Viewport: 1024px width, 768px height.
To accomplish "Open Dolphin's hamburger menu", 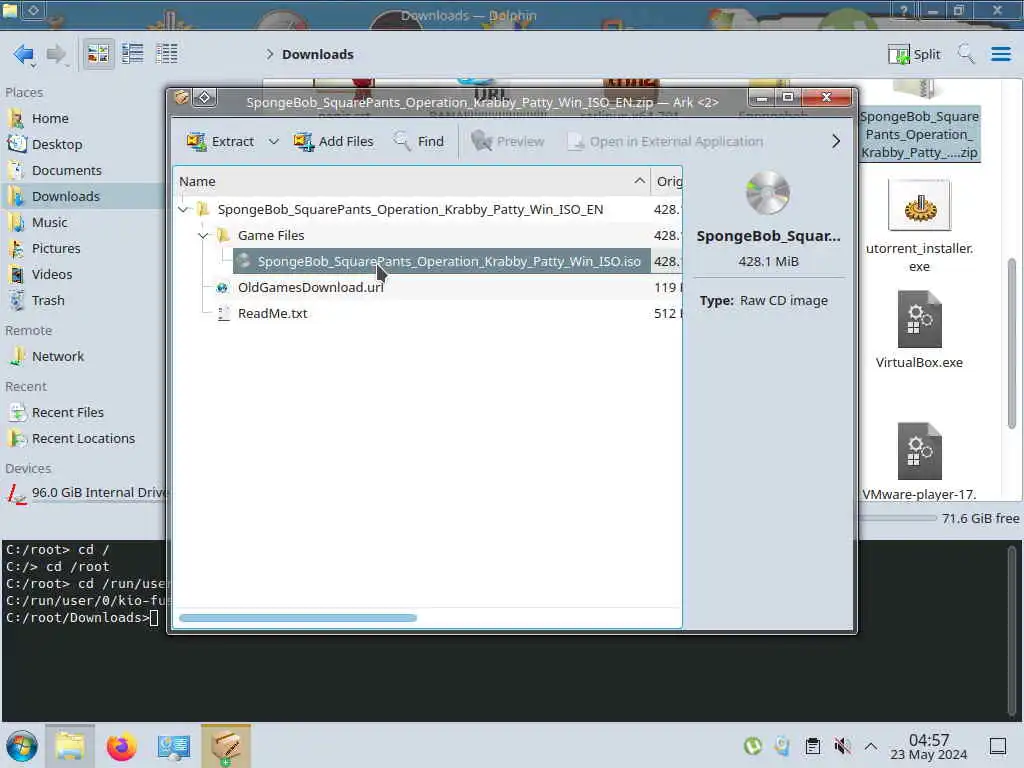I will click(1000, 54).
